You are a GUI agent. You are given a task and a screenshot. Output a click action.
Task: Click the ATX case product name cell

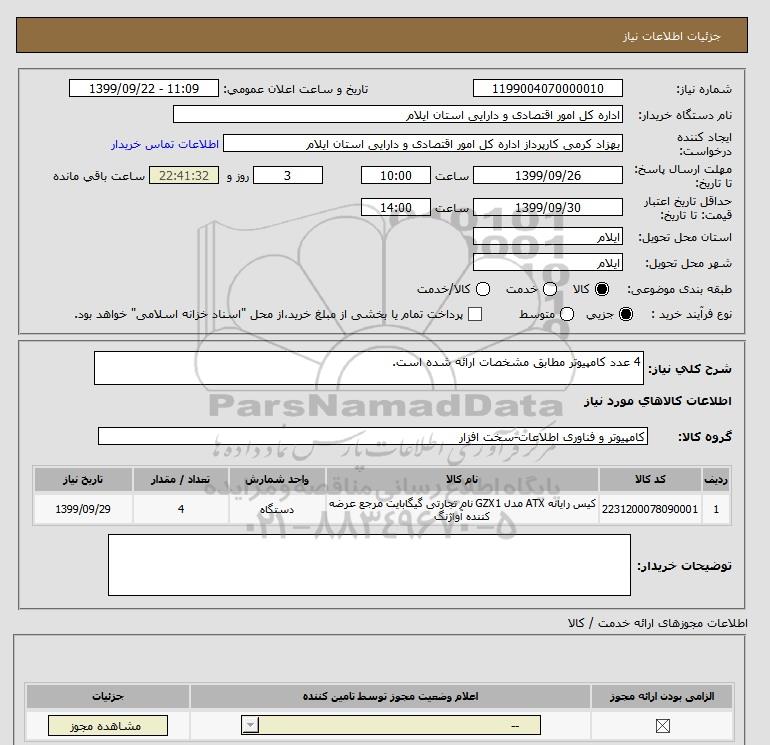click(x=462, y=509)
